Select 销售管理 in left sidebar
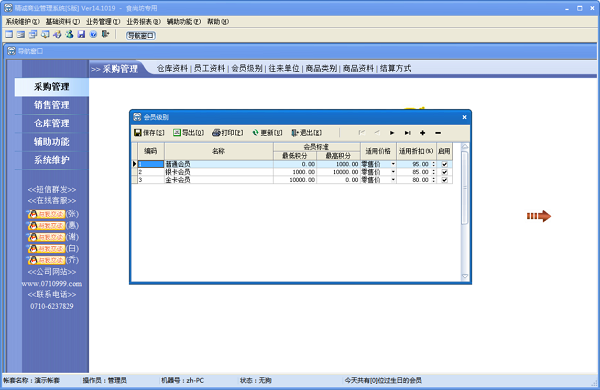The image size is (600, 390). click(x=52, y=105)
